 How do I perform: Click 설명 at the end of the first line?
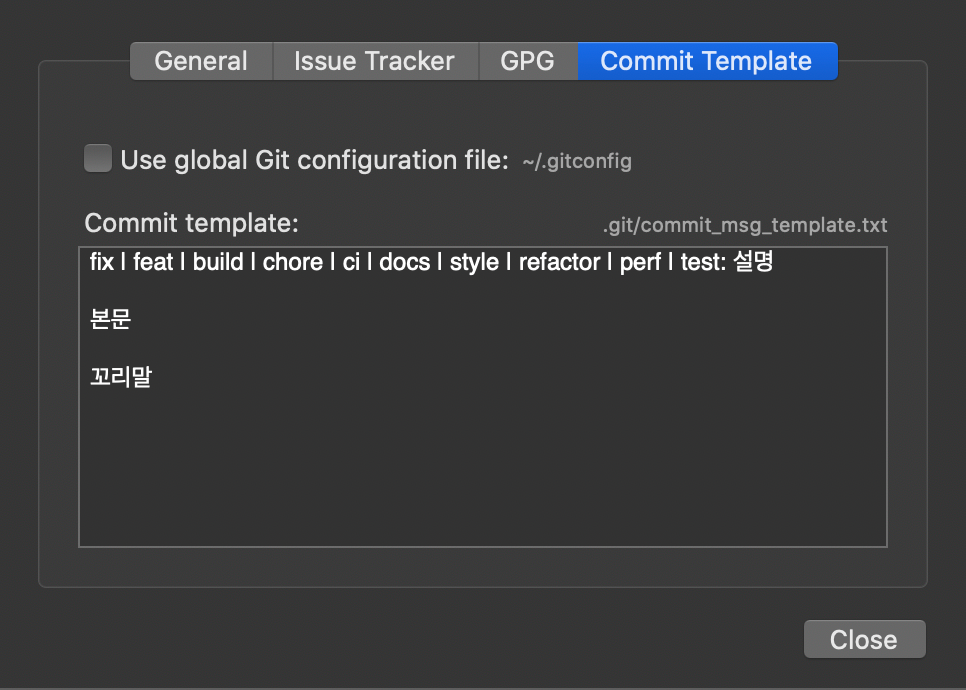[x=754, y=262]
